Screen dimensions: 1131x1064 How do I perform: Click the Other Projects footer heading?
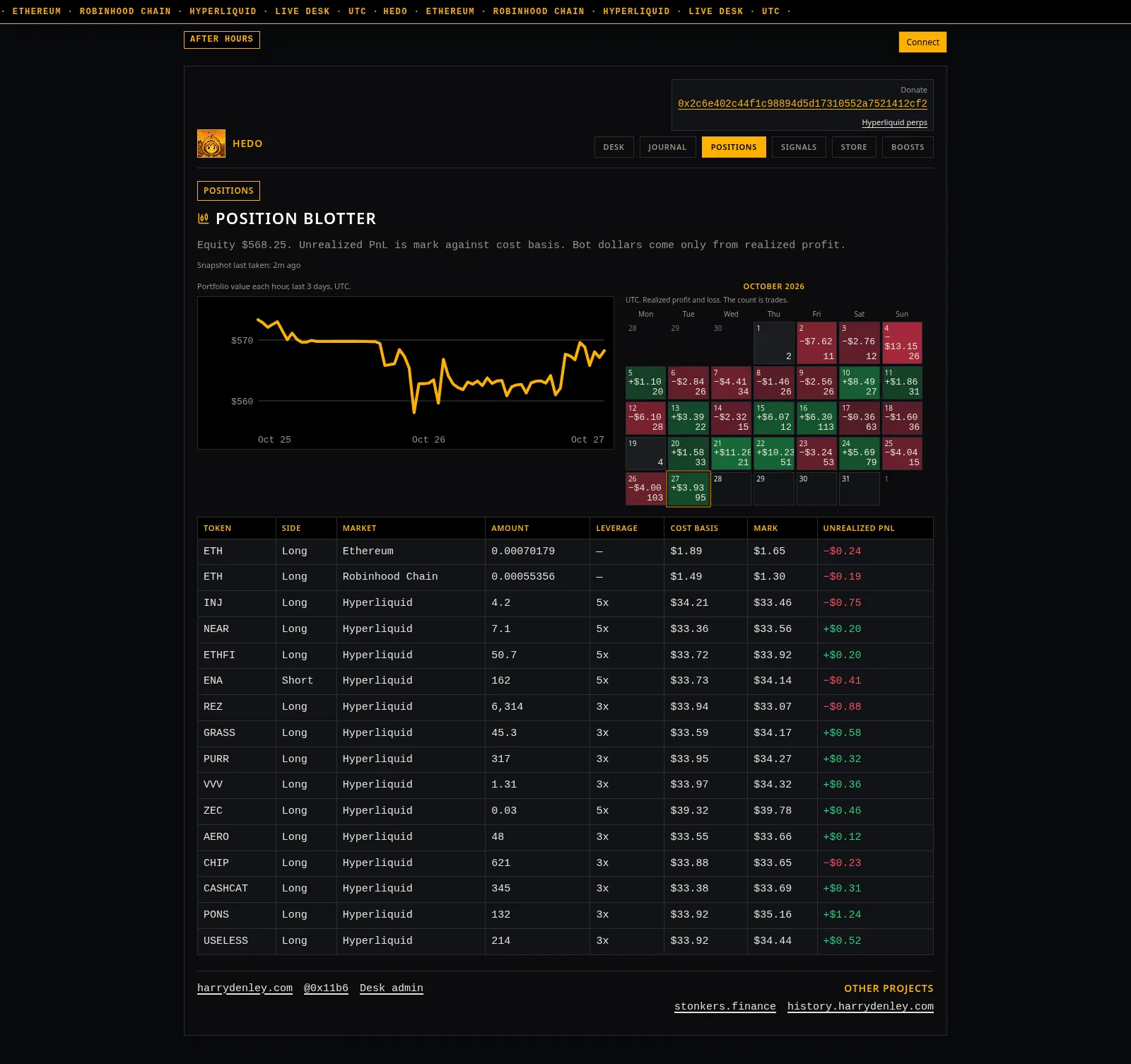[889, 988]
